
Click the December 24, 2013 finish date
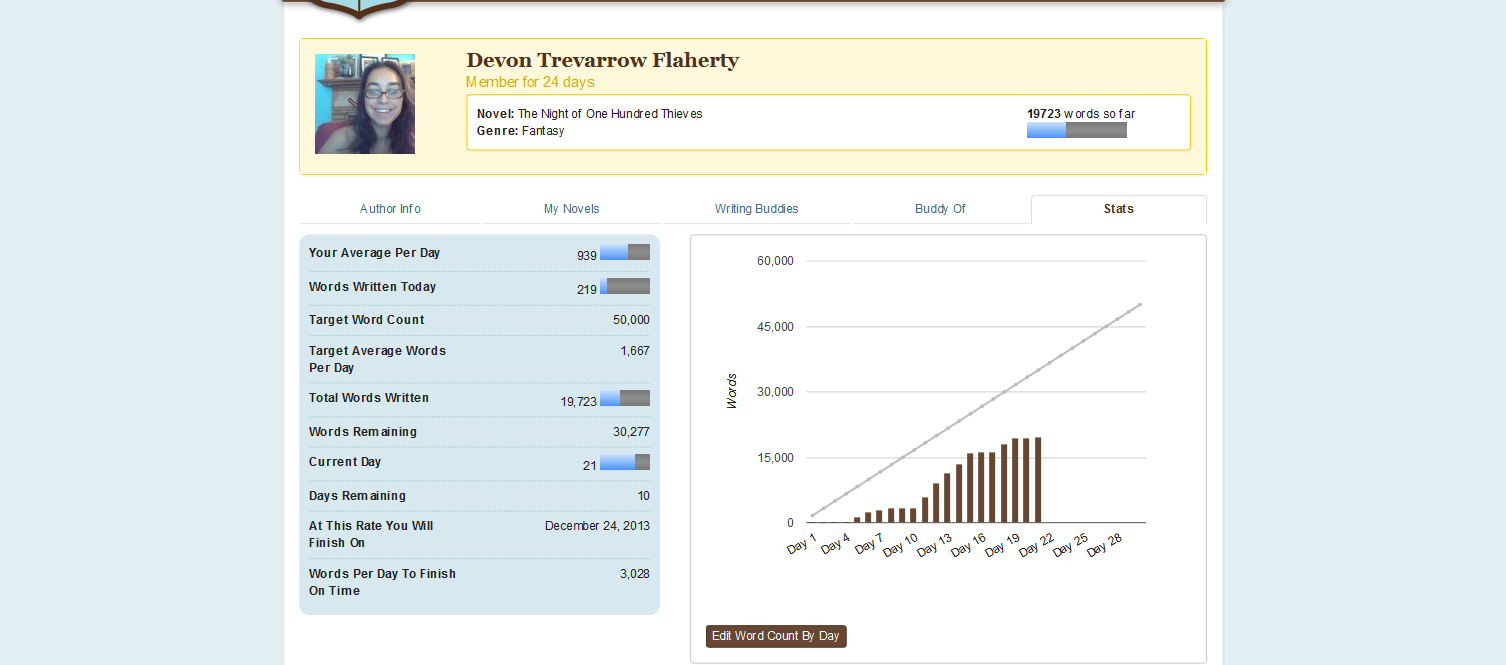[x=597, y=526]
